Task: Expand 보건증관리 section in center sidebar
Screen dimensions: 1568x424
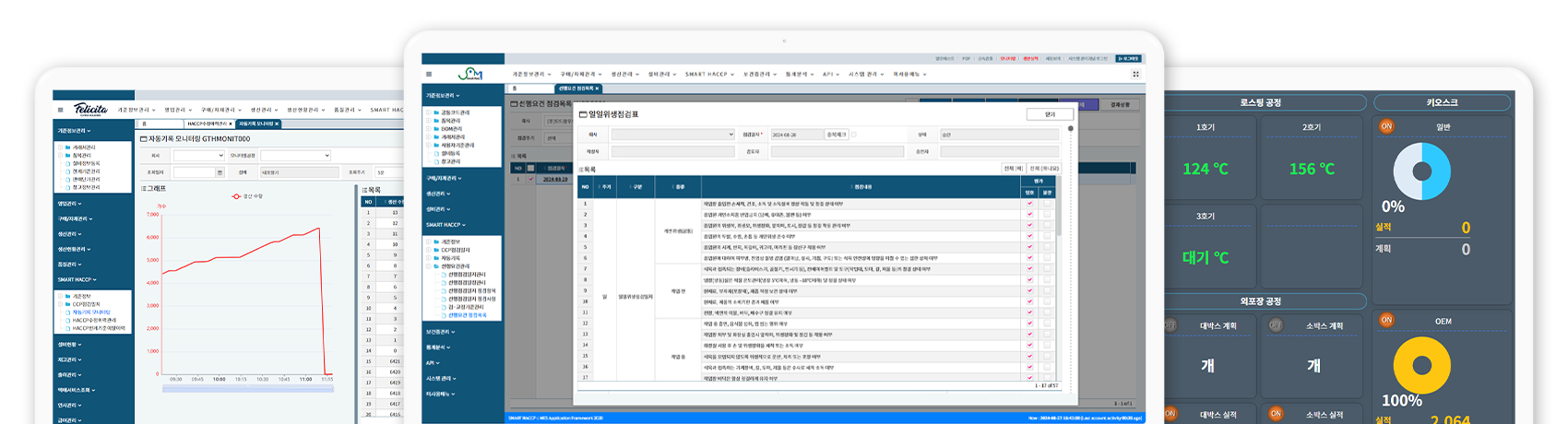Action: coord(441,332)
